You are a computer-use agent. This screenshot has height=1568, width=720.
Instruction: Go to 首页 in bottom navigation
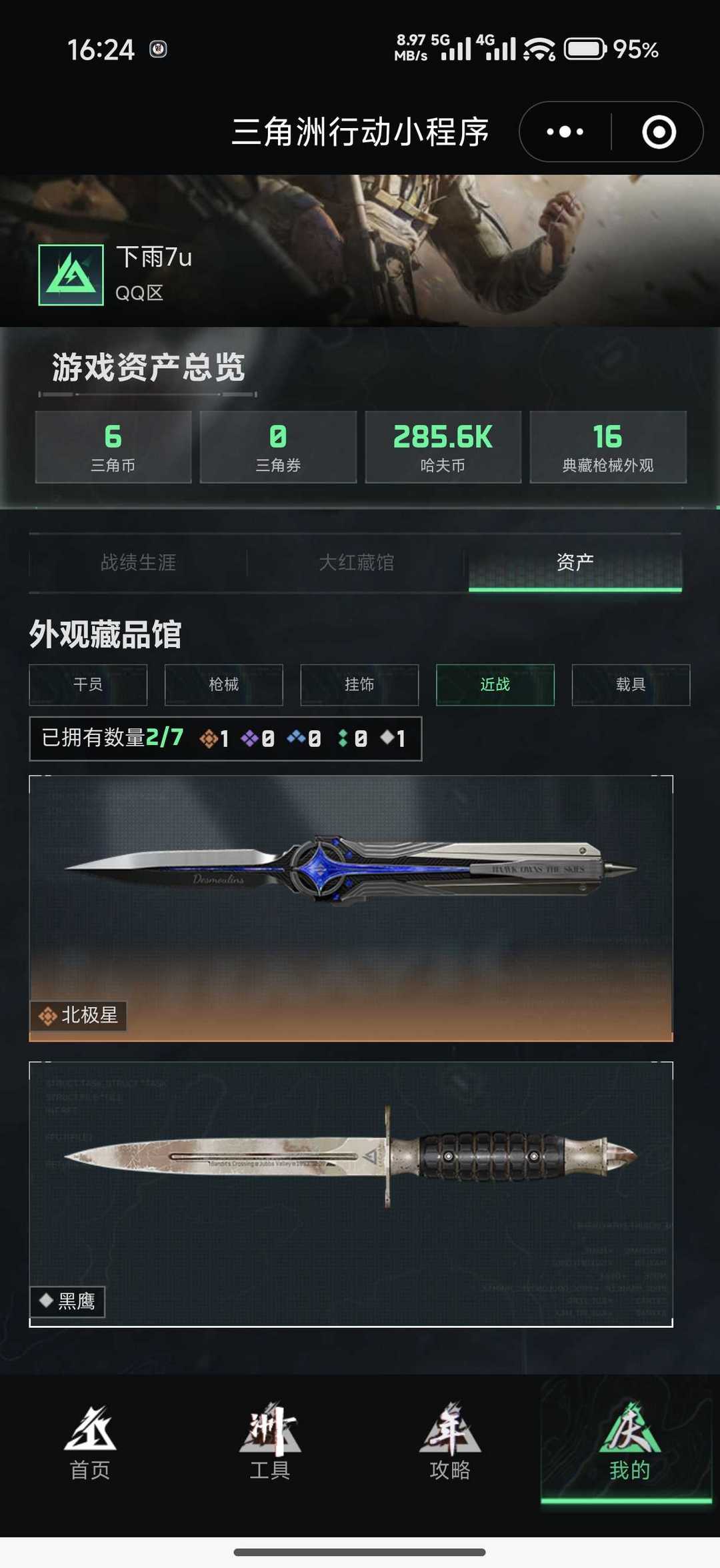(90, 1443)
